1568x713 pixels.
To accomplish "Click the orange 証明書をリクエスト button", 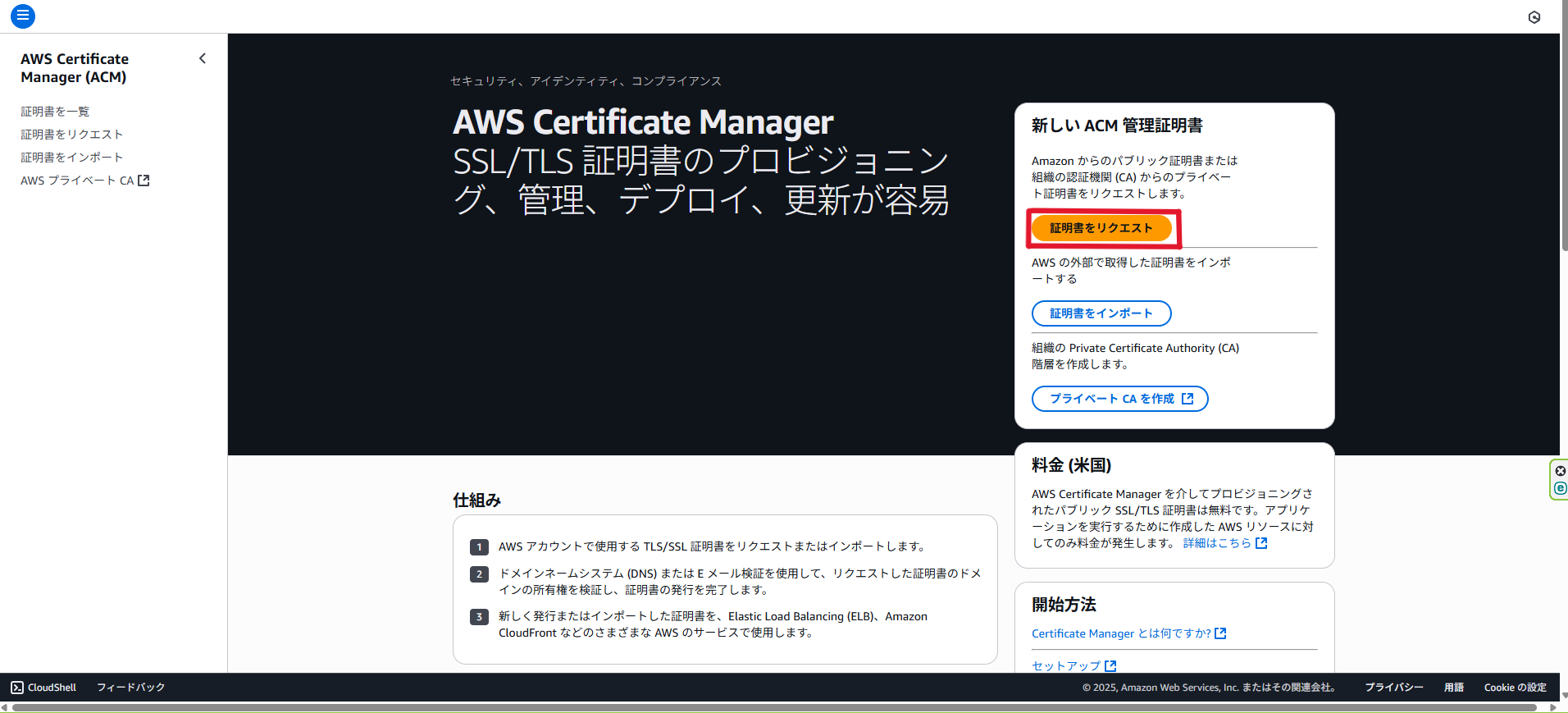I will click(1101, 228).
